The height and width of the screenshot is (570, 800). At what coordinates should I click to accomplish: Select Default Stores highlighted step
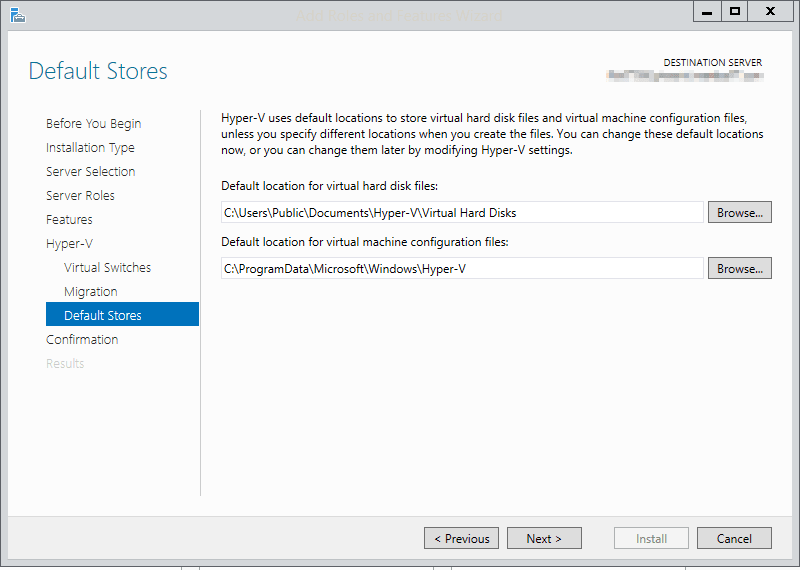pyautogui.click(x=122, y=314)
